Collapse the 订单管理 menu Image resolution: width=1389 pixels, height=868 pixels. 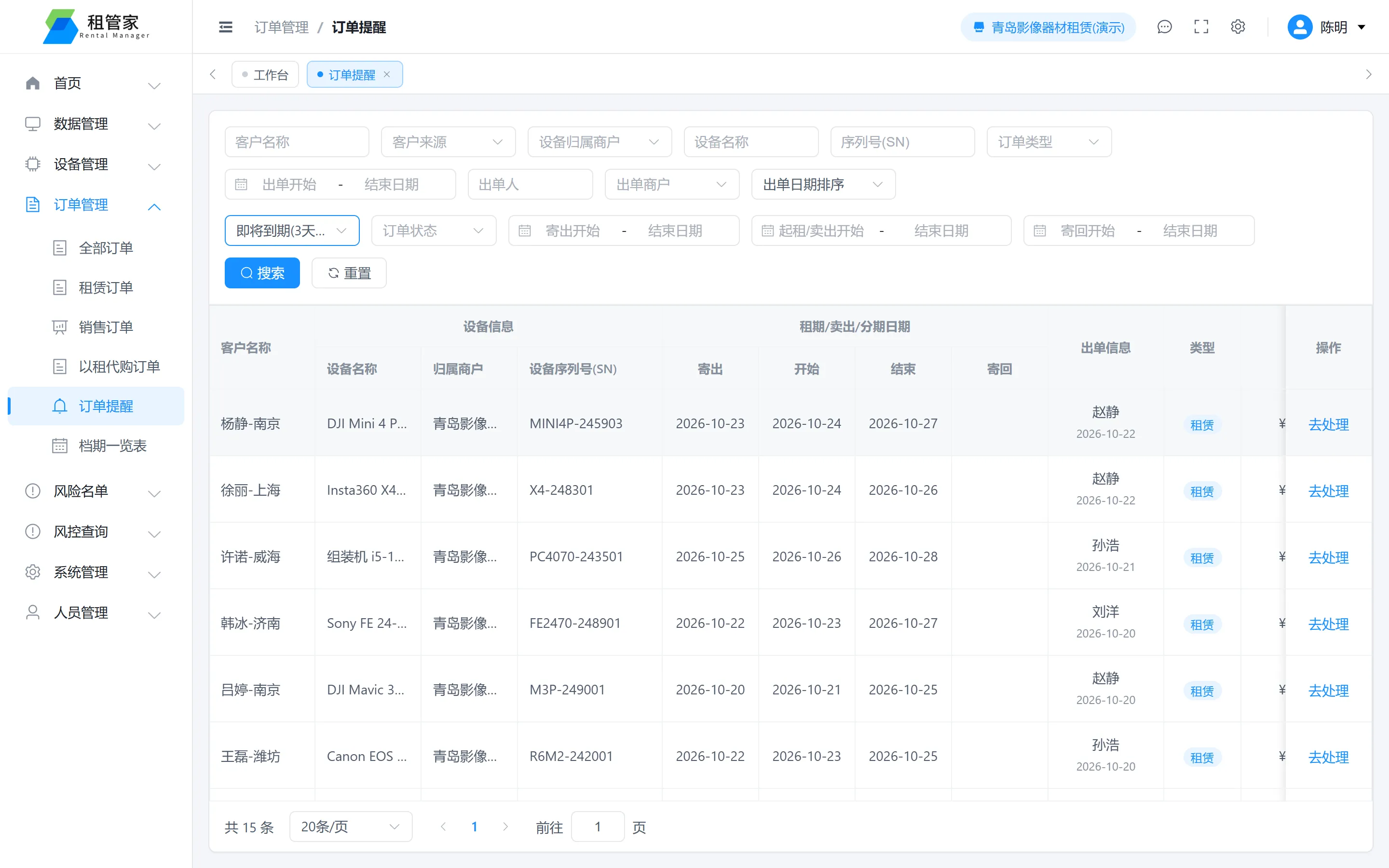point(96,205)
